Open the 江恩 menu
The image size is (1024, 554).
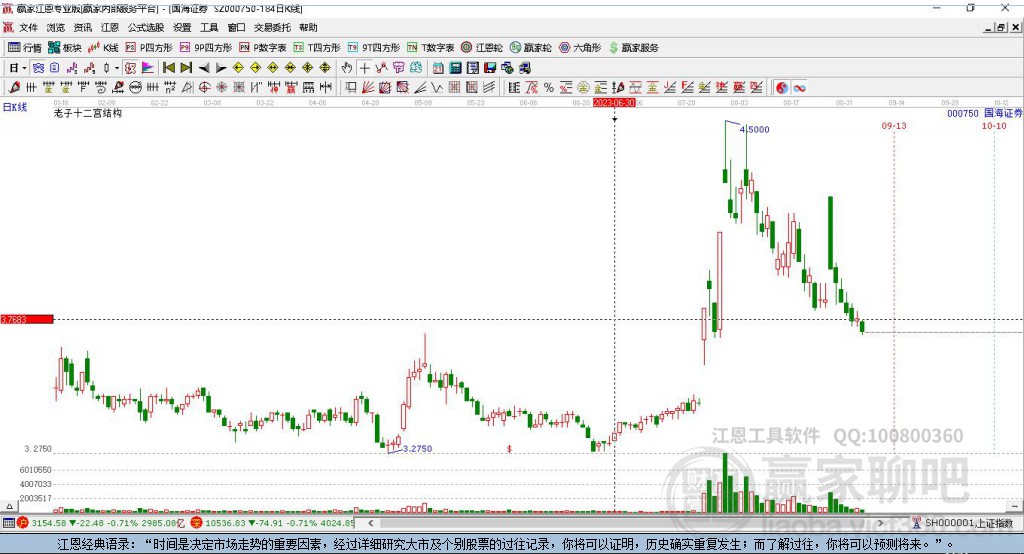click(x=110, y=27)
